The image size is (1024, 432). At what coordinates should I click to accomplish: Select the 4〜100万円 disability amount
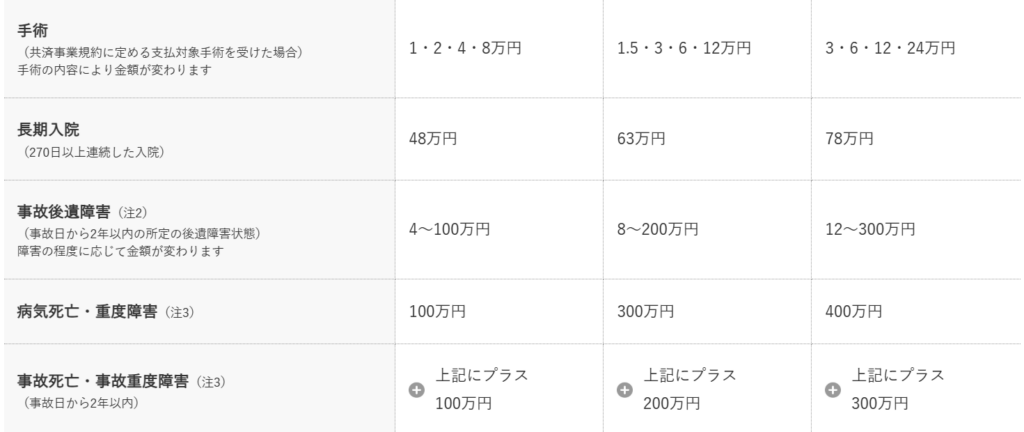[x=450, y=229]
